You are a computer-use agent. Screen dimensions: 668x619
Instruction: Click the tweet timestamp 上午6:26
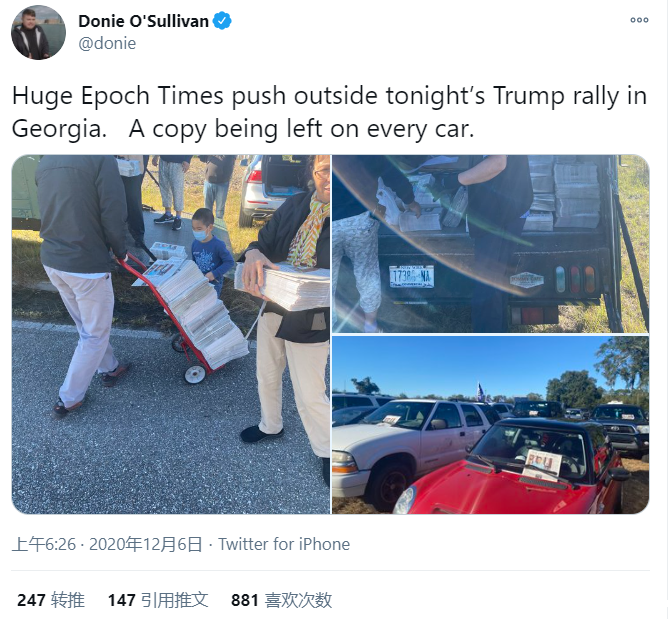[44, 544]
